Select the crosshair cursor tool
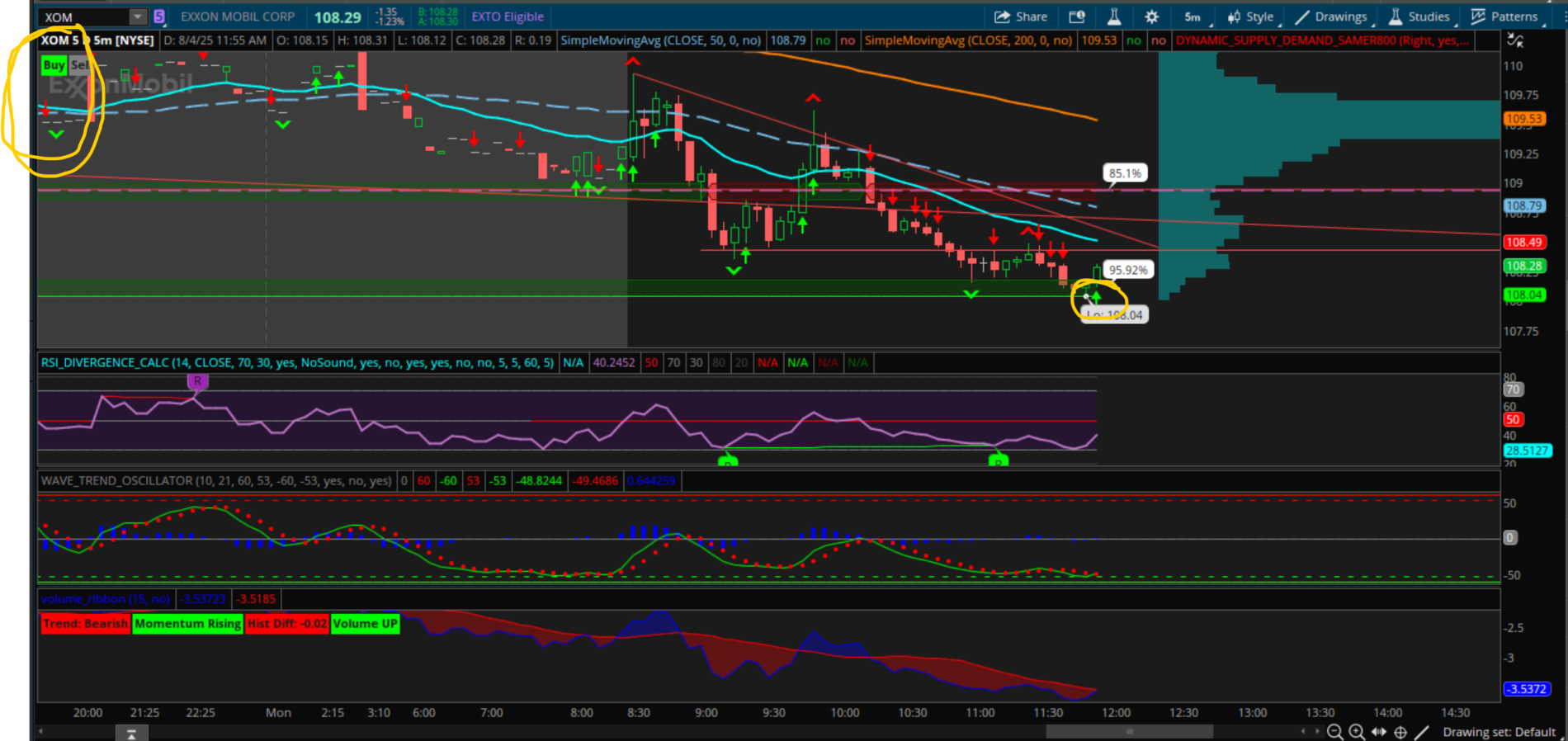1568x741 pixels. click(x=1400, y=732)
